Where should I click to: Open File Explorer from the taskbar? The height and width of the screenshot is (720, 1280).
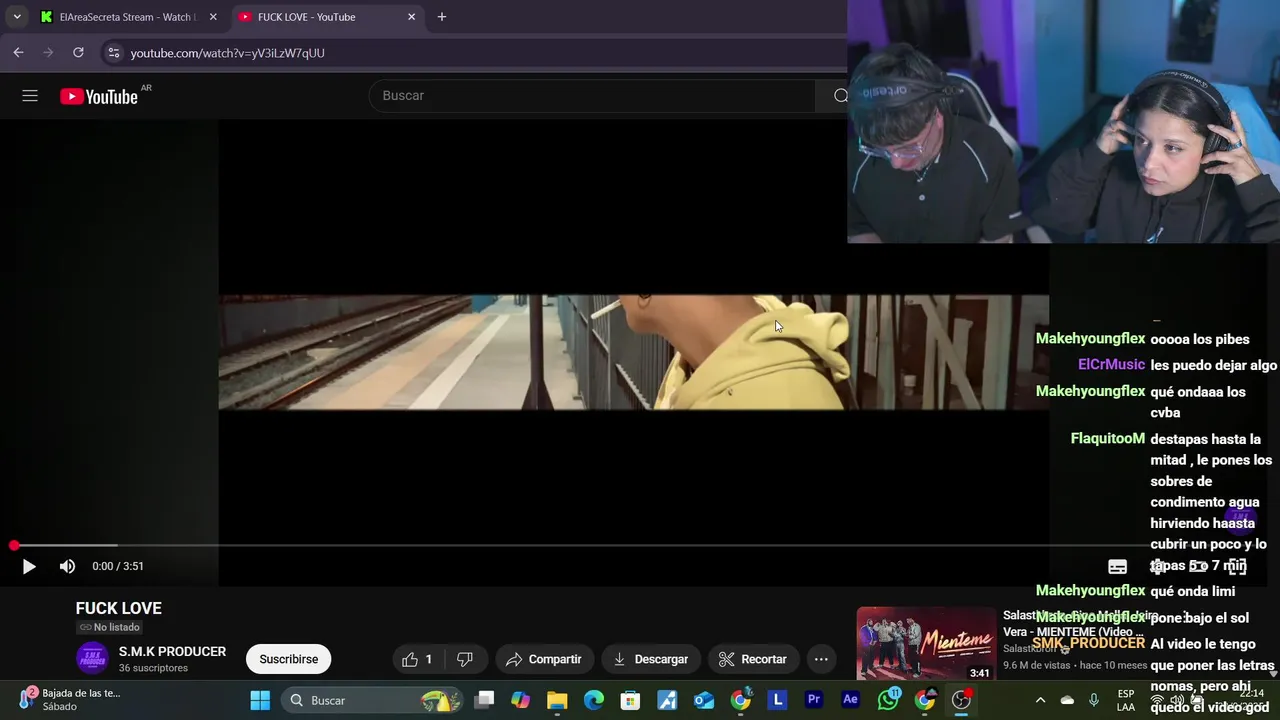[557, 700]
